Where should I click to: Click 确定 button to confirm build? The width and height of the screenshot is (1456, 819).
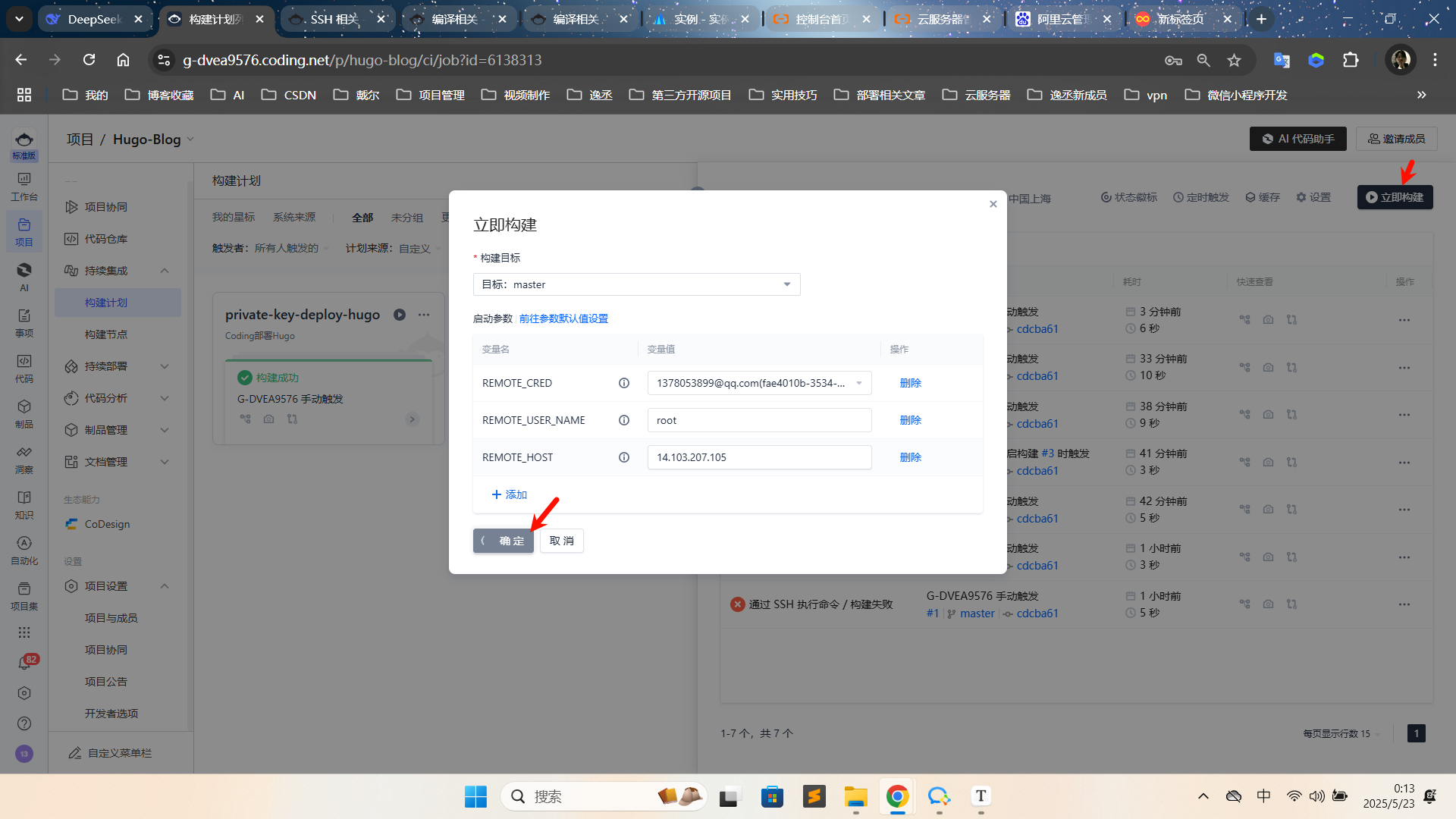point(504,541)
